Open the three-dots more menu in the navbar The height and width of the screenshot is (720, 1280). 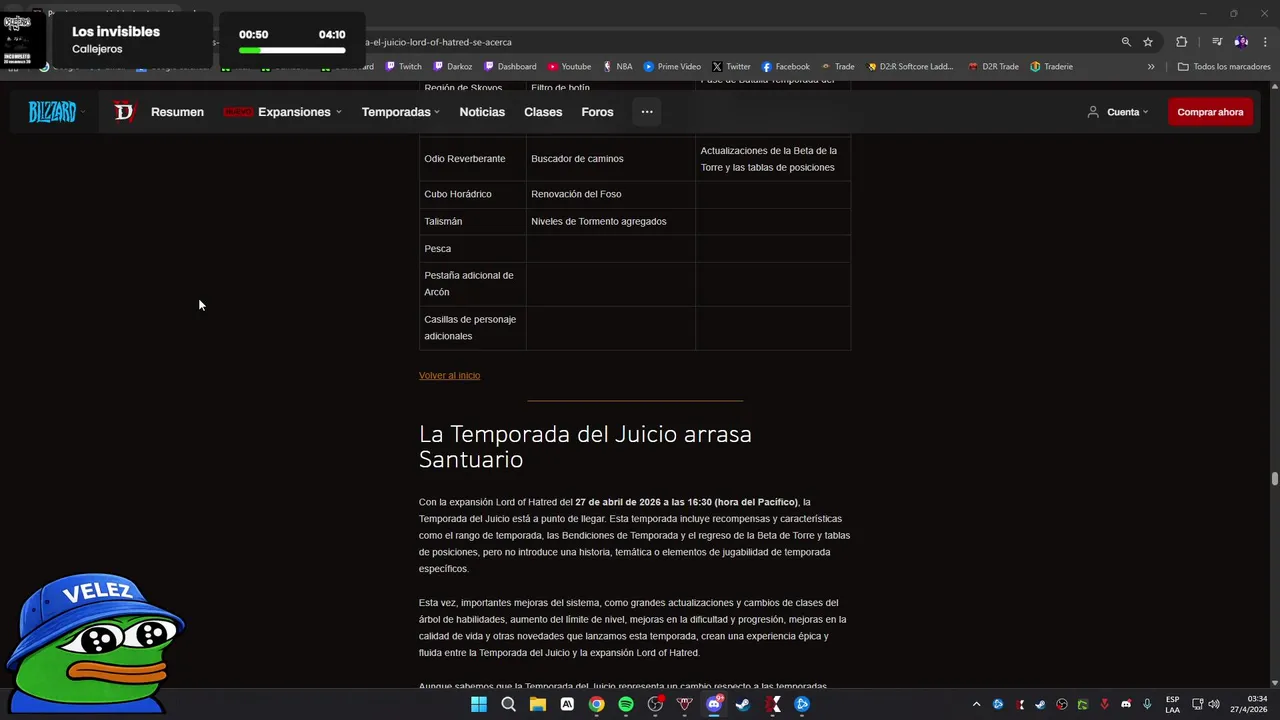pos(647,112)
